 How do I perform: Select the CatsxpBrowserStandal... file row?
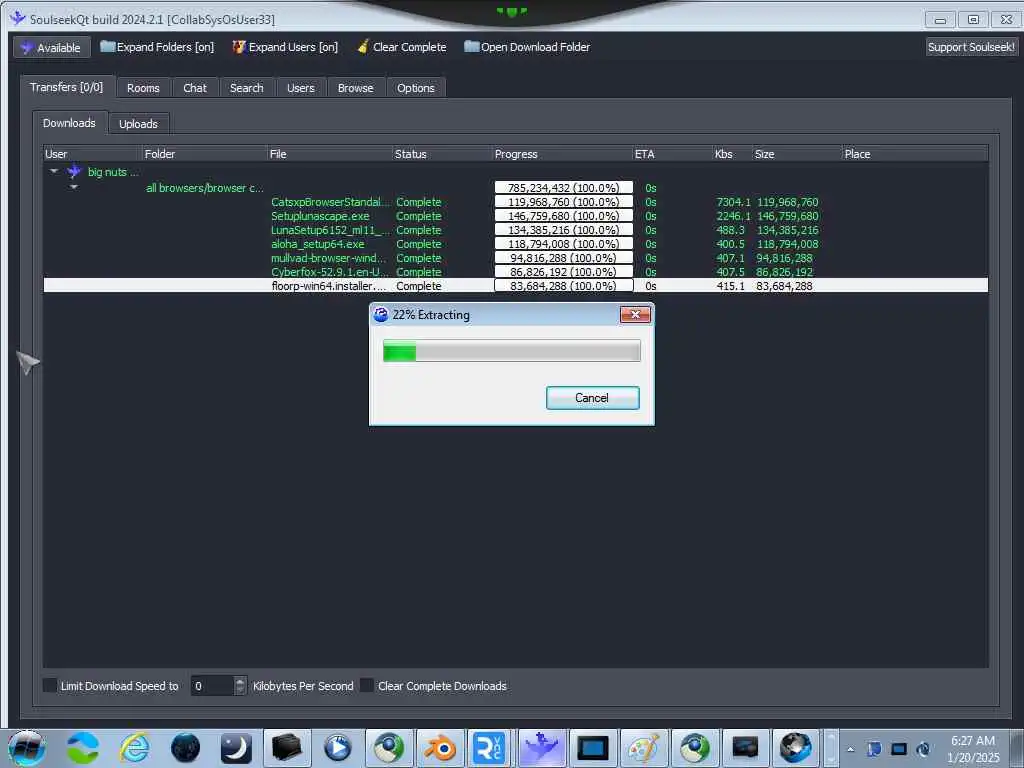(515, 202)
